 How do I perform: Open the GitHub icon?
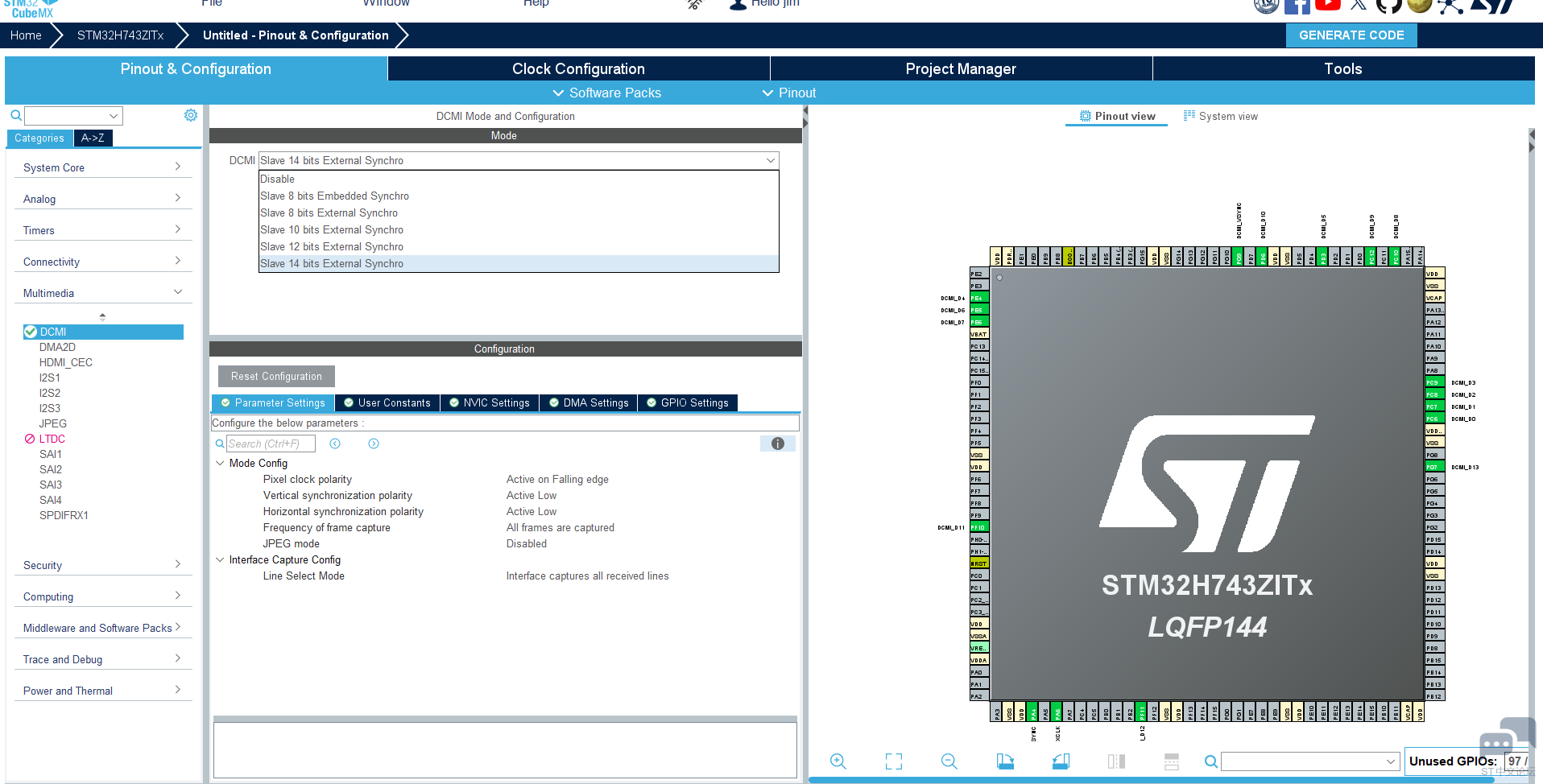(1389, 6)
